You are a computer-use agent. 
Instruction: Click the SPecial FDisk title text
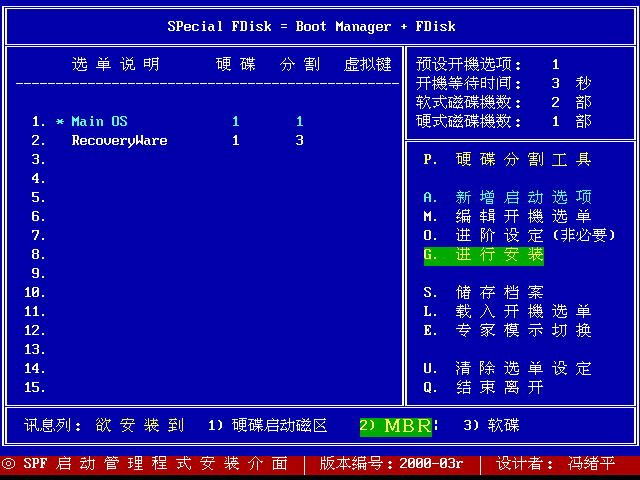click(x=311, y=27)
